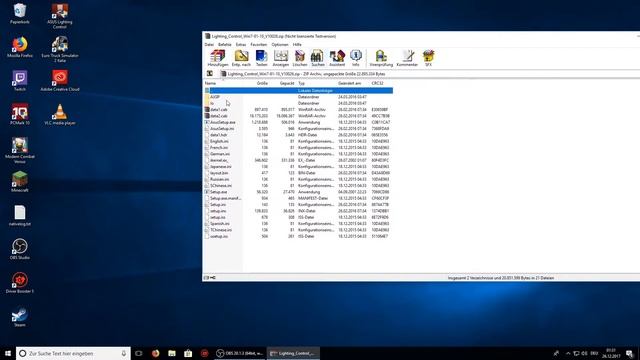
Task: Open the Befehle menu
Action: [x=224, y=44]
